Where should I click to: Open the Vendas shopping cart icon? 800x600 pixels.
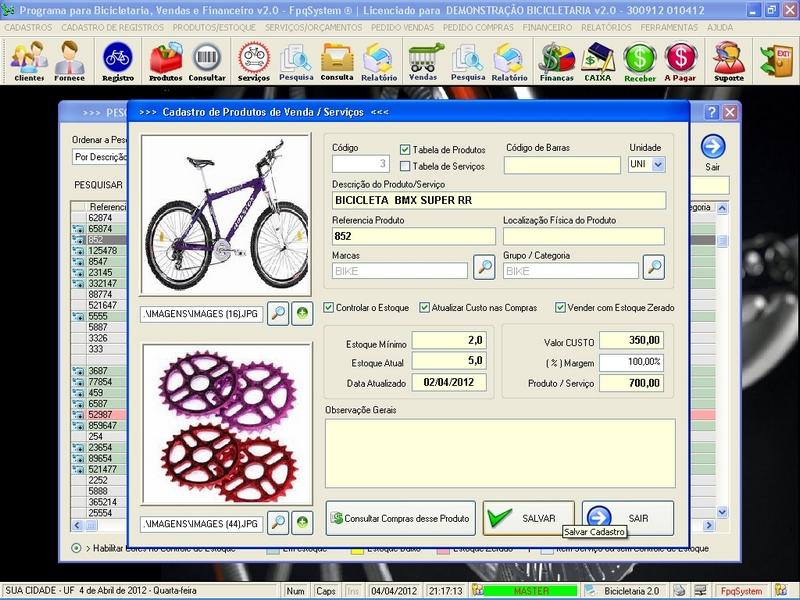click(423, 61)
